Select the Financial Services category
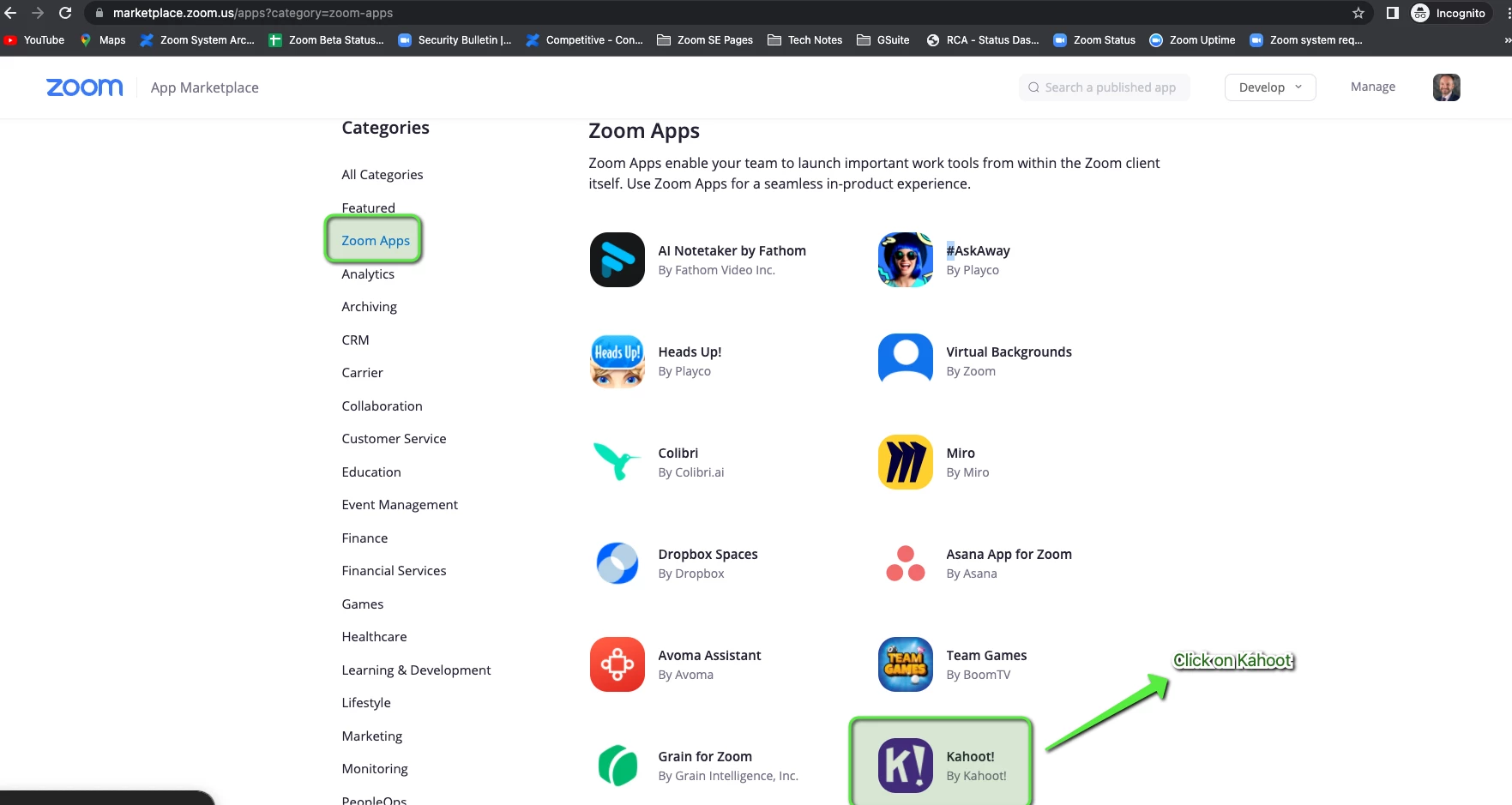Viewport: 1512px width, 805px height. coord(395,571)
